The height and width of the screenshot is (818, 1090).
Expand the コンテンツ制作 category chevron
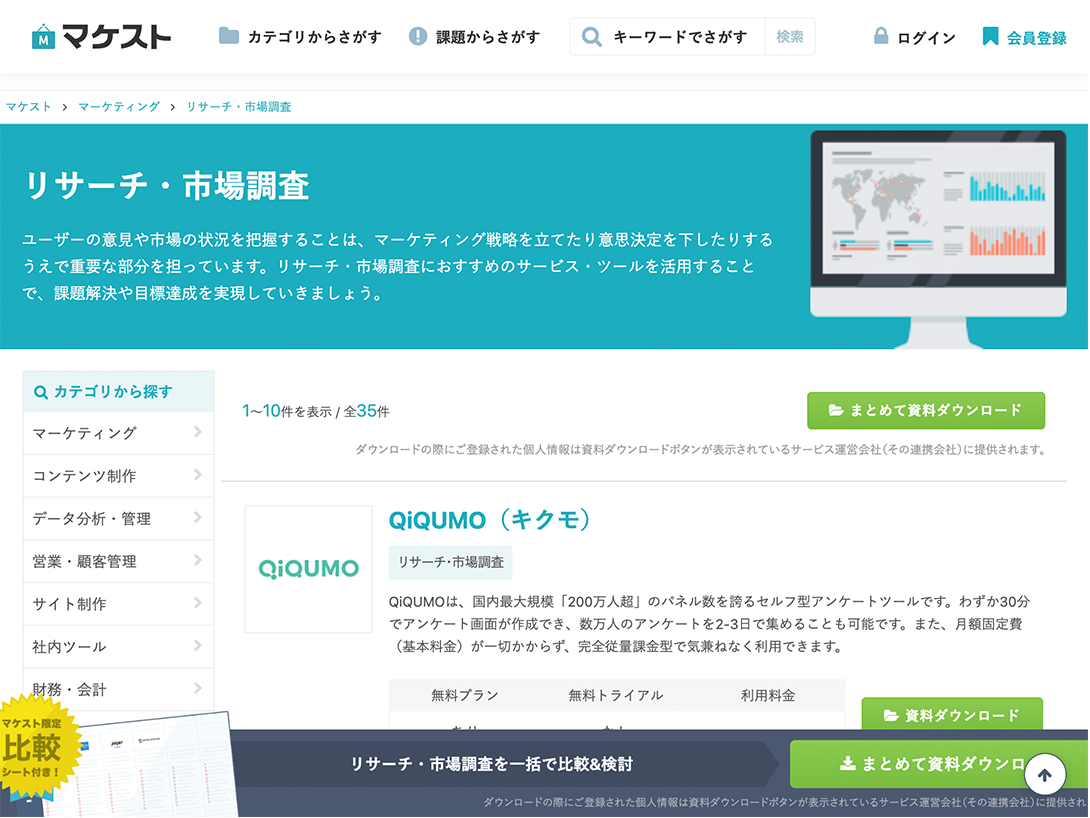198,475
